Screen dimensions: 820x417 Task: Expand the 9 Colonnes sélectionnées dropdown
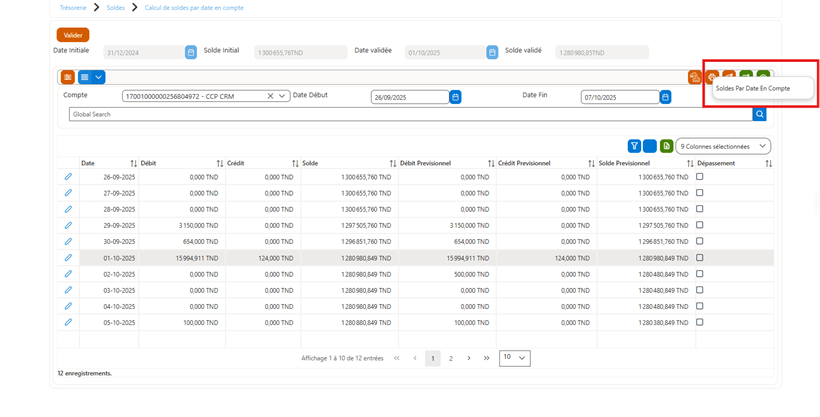coord(723,146)
